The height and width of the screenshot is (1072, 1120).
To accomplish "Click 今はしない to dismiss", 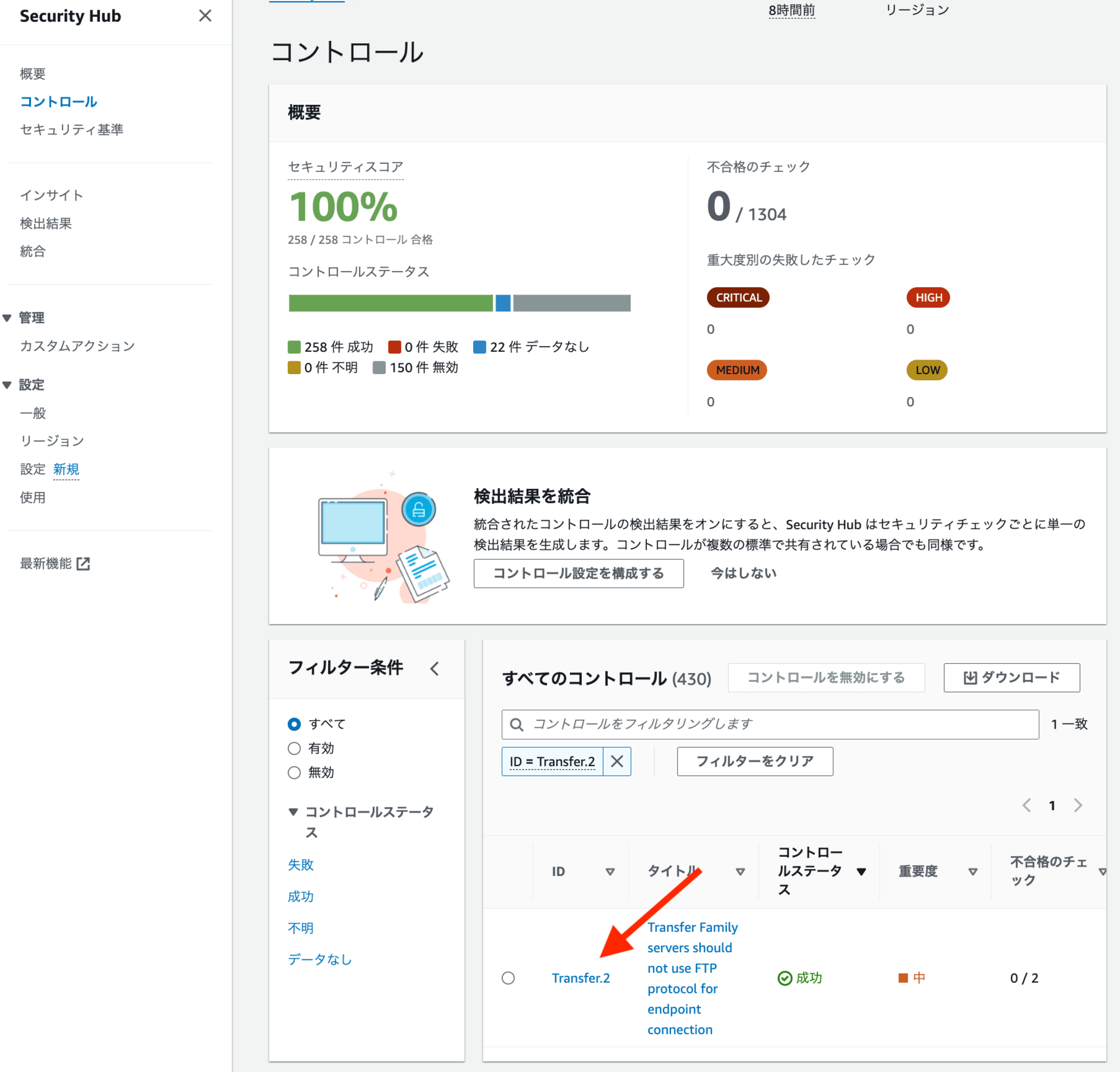I will coord(744,573).
